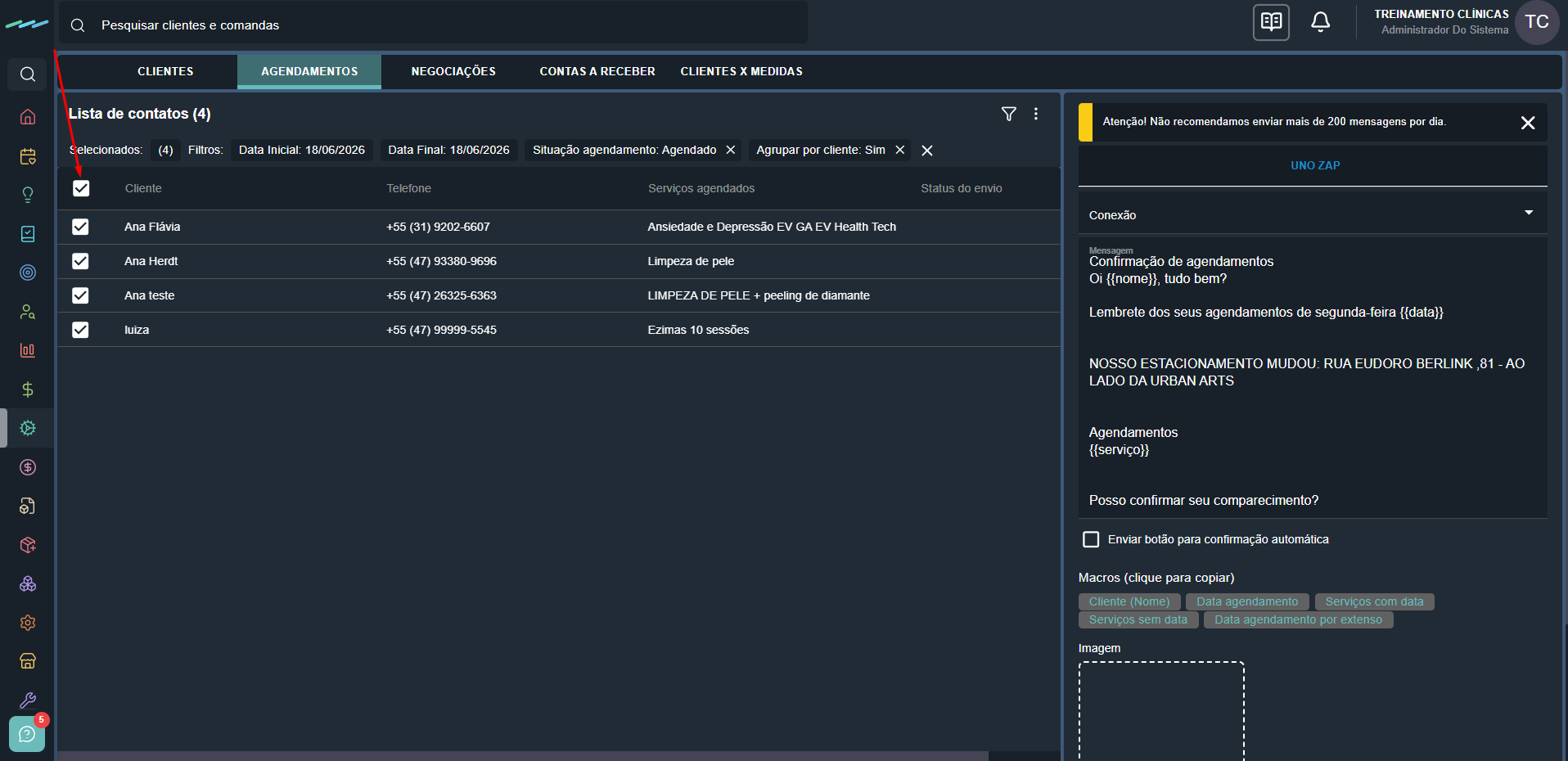Open the orange settings gear icon
Image resolution: width=1568 pixels, height=761 pixels.
(x=28, y=623)
